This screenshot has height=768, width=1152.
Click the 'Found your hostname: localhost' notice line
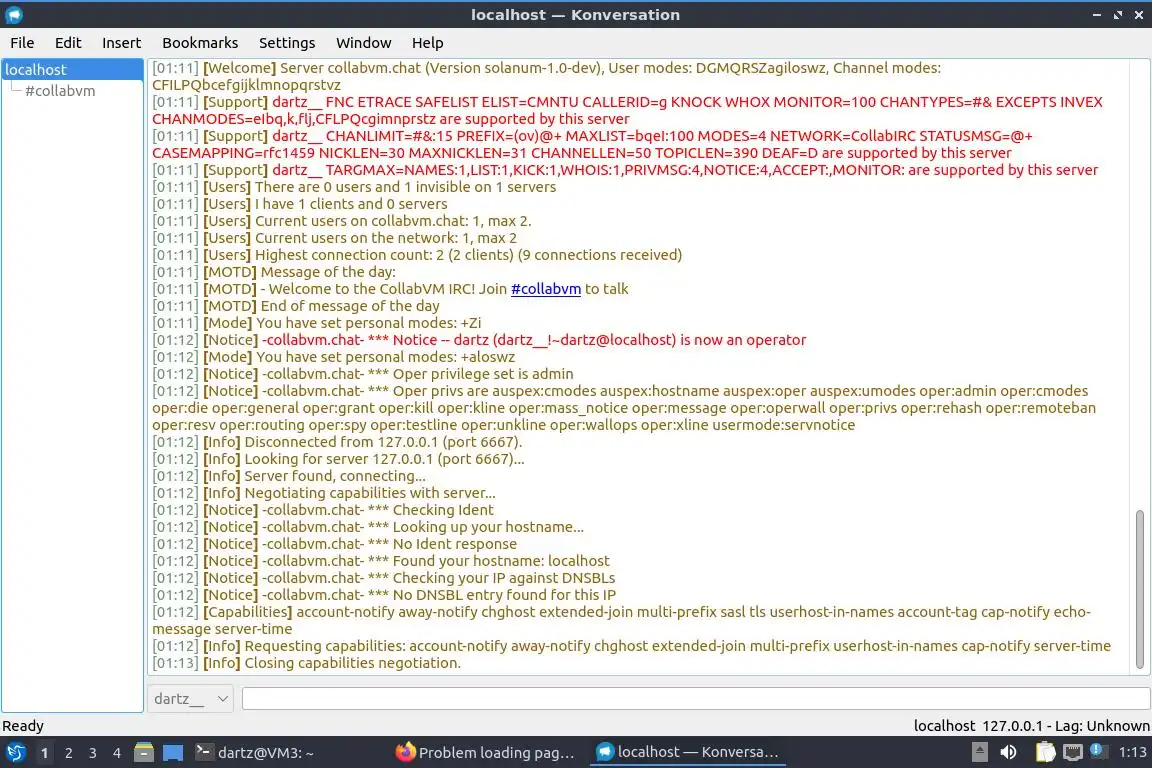pos(381,561)
